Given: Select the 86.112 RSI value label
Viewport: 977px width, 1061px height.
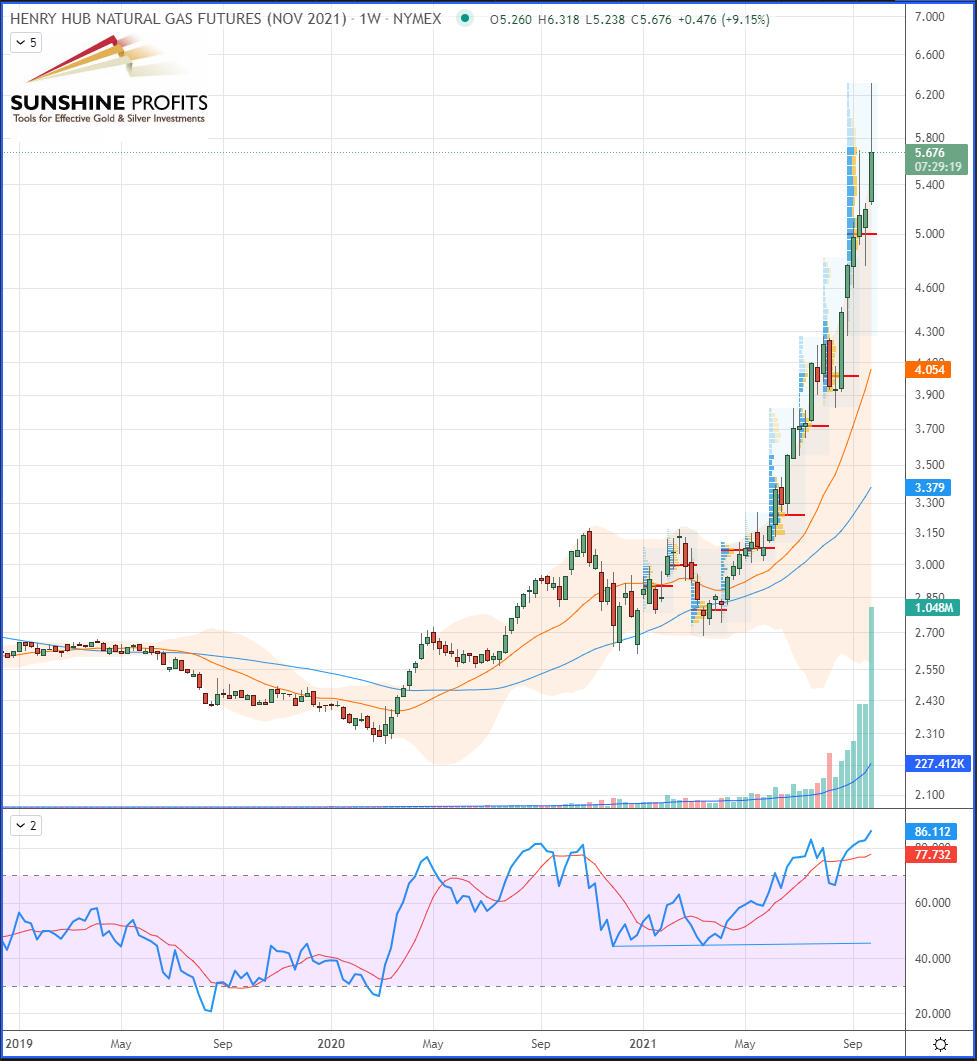Looking at the screenshot, I should click(x=932, y=832).
